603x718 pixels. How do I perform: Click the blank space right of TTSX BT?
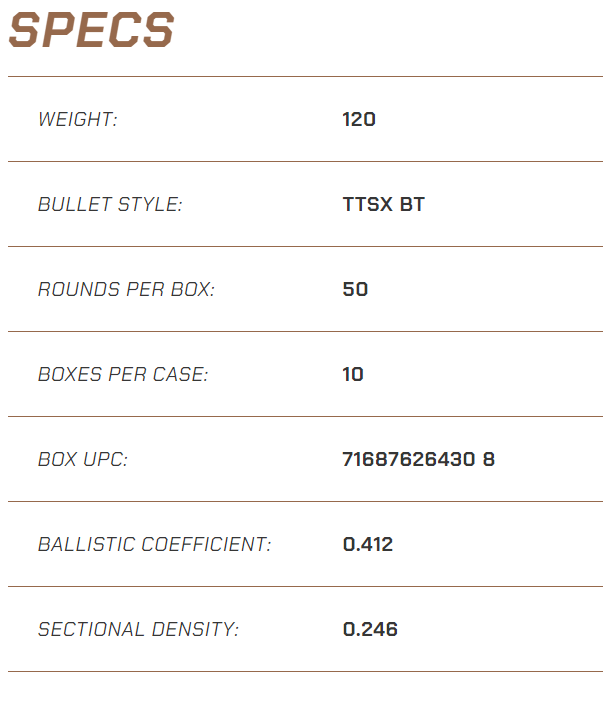(514, 204)
